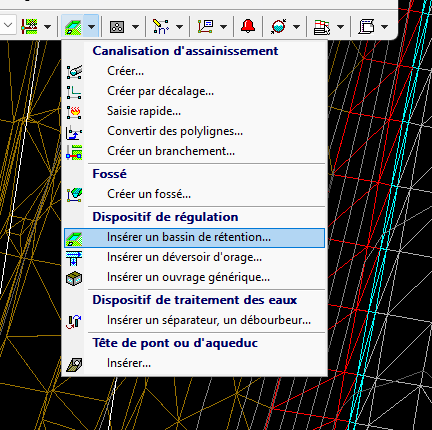Click the Fossé section heading
Screen dimensions: 432x430
110,174
